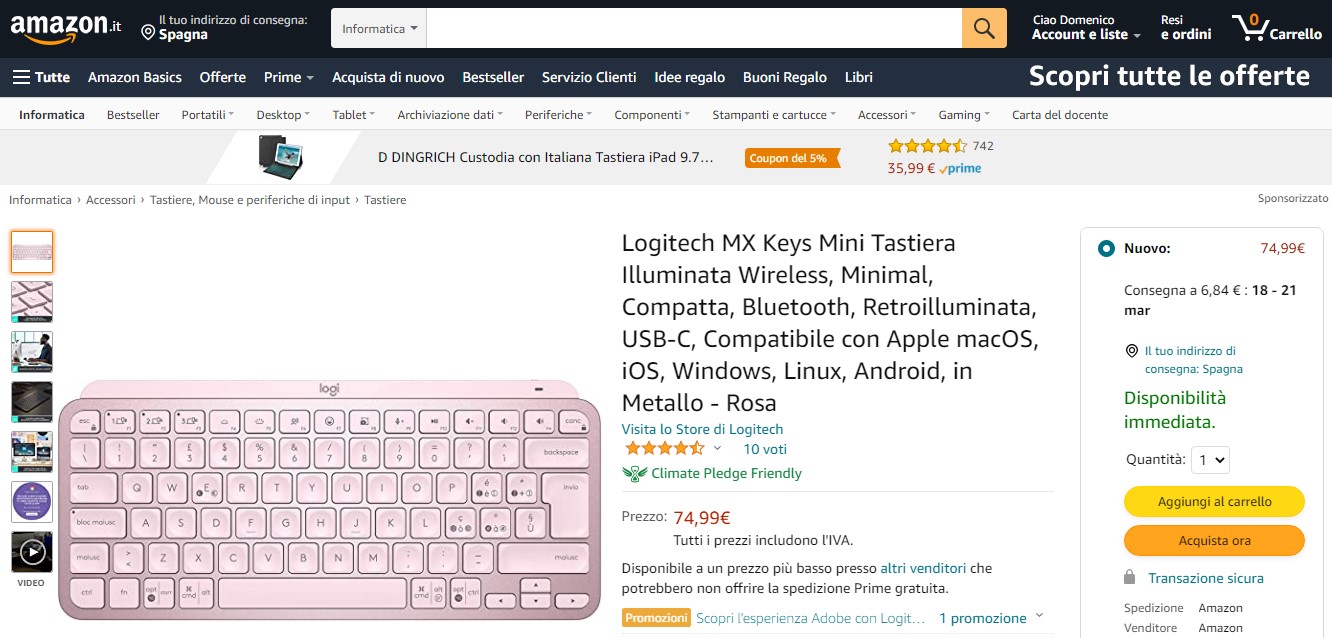Click in the search text field

coord(694,28)
